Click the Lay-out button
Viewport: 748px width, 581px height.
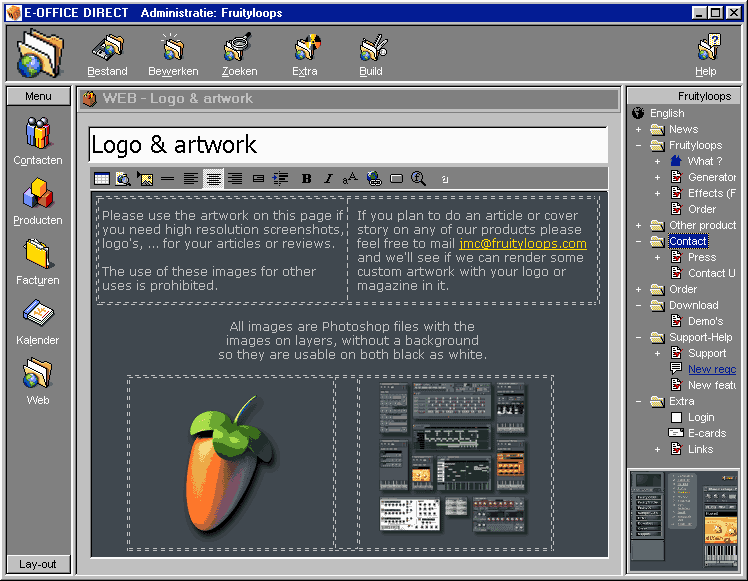coord(38,564)
